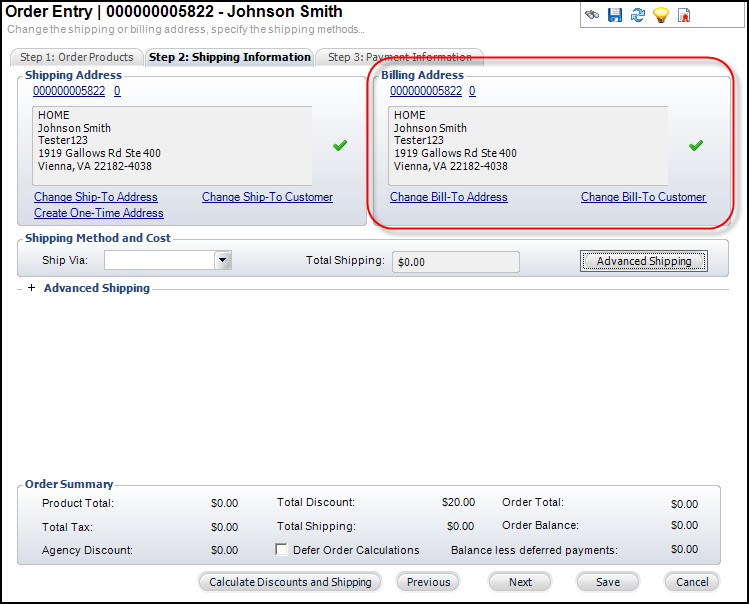Click the Order Total label
Screen dimensions: 749x604
pos(533,502)
